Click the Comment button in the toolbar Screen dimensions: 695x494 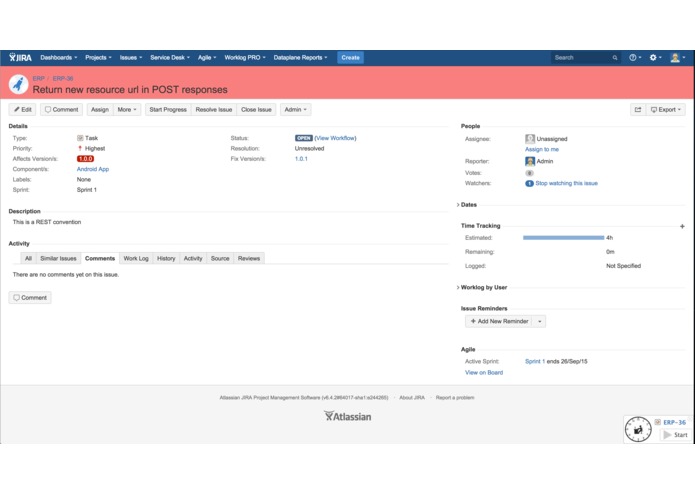[x=61, y=109]
